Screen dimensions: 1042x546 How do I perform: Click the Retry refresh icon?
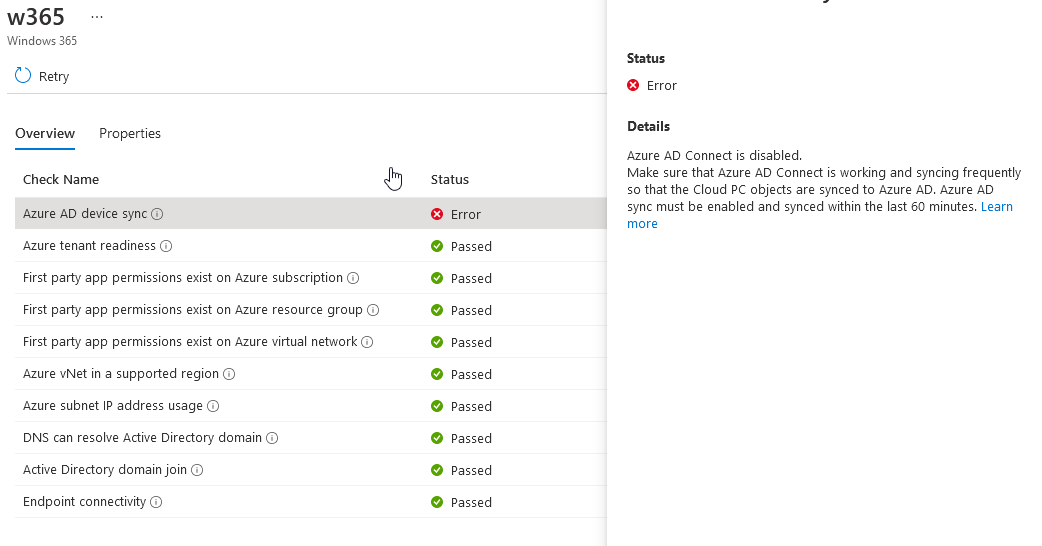click(x=23, y=76)
